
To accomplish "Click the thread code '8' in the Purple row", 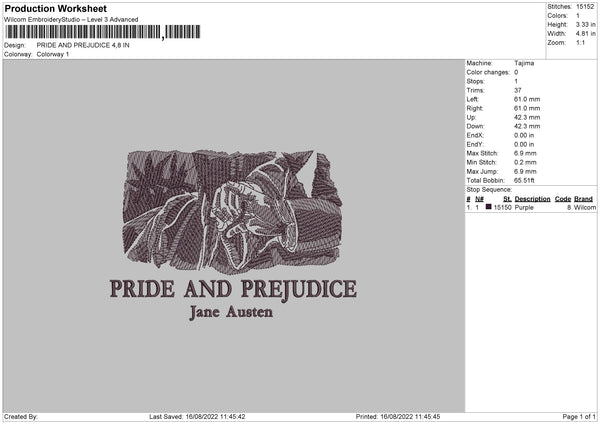I will pos(569,207).
